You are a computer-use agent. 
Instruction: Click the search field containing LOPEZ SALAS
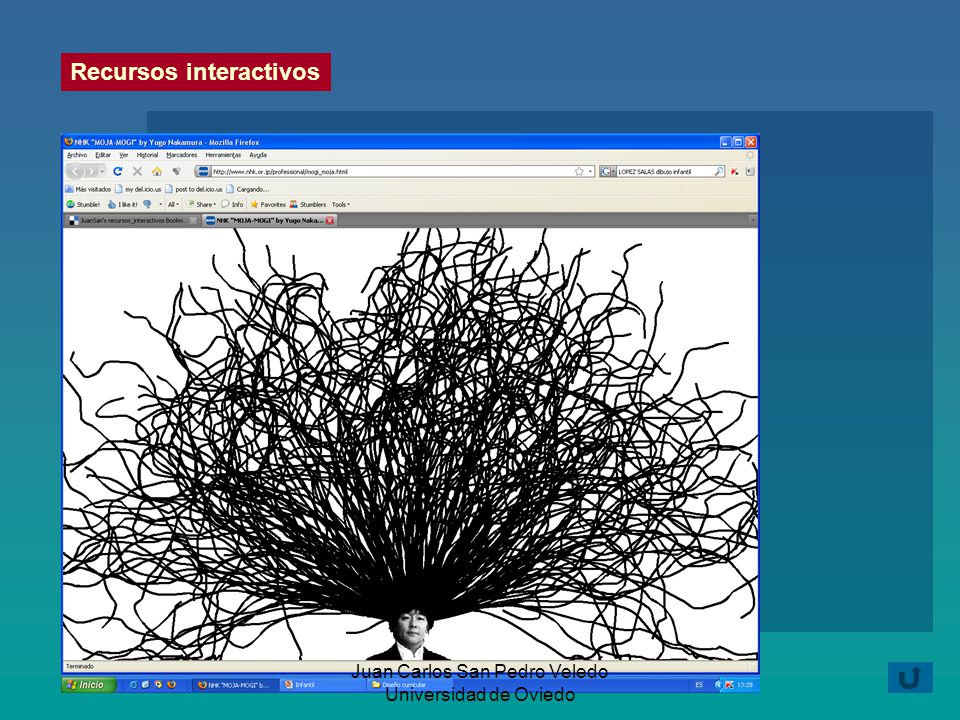(665, 171)
